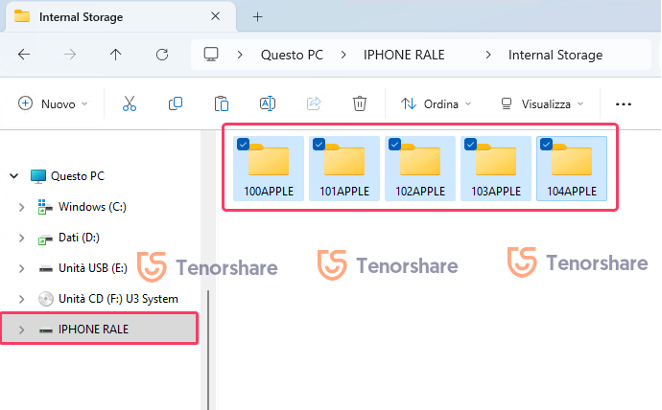This screenshot has width=662, height=410.
Task: Open a new tab with plus button
Action: (257, 17)
